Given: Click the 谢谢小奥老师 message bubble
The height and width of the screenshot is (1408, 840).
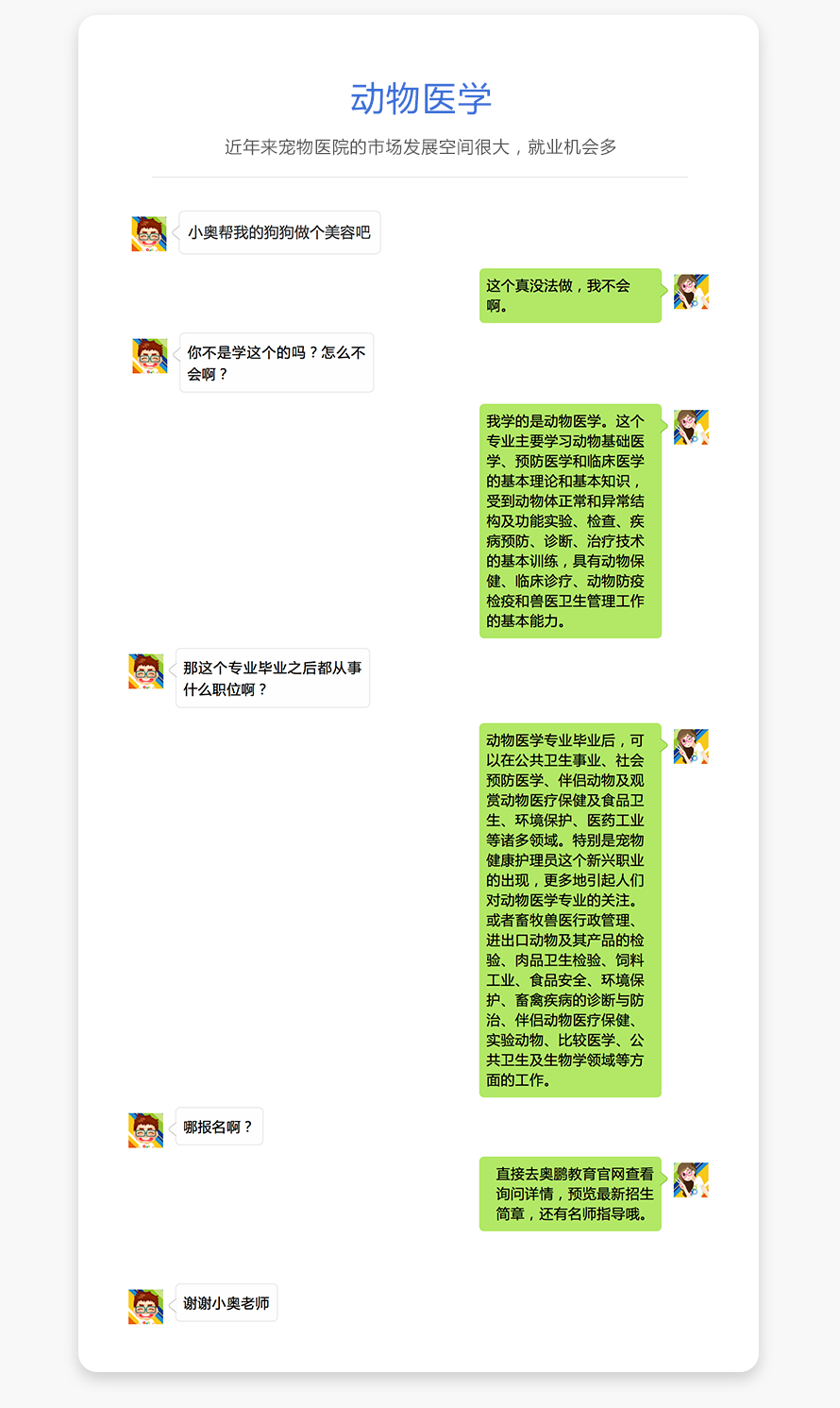Looking at the screenshot, I should tap(227, 1303).
